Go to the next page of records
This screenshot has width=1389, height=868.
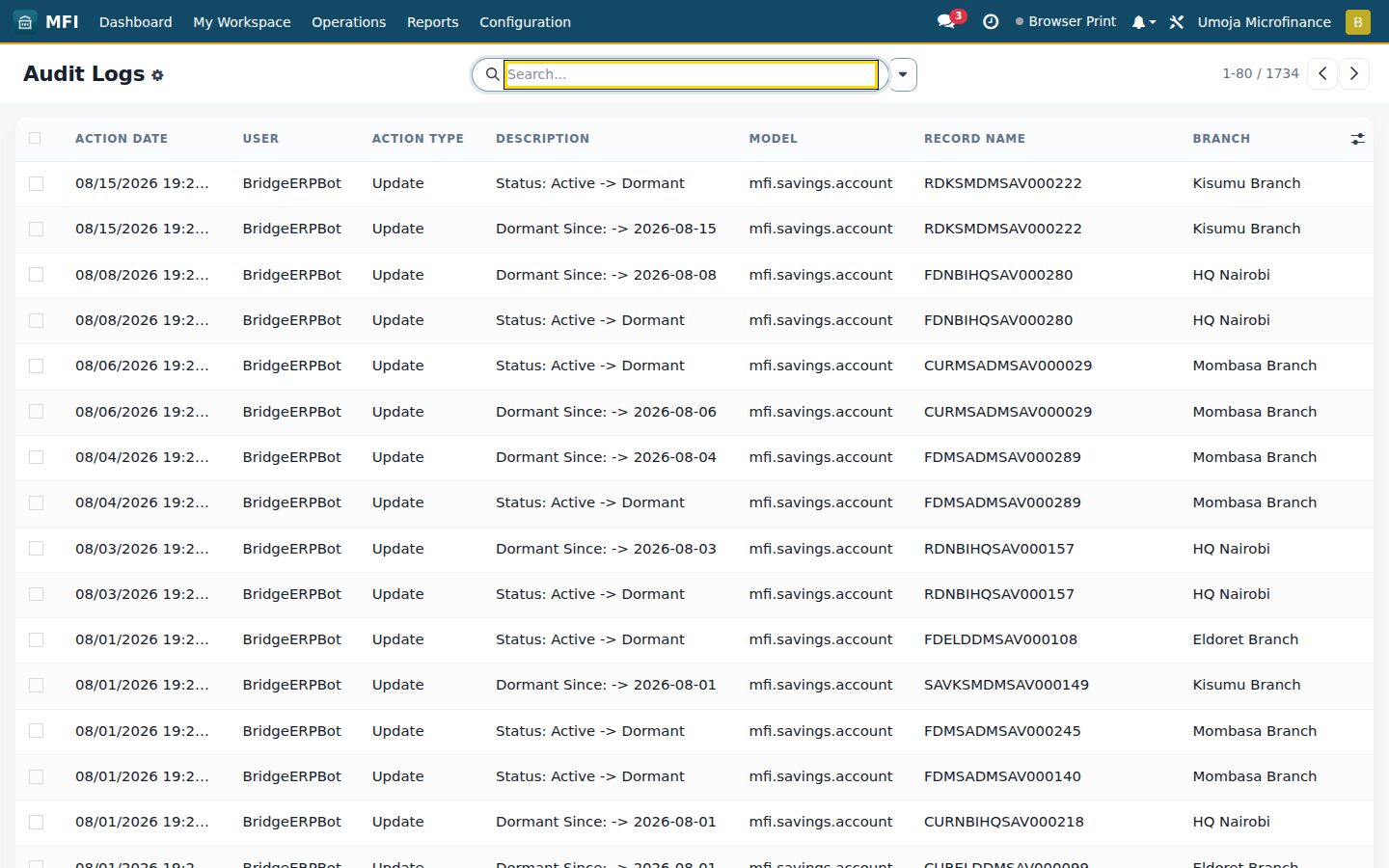pyautogui.click(x=1354, y=73)
